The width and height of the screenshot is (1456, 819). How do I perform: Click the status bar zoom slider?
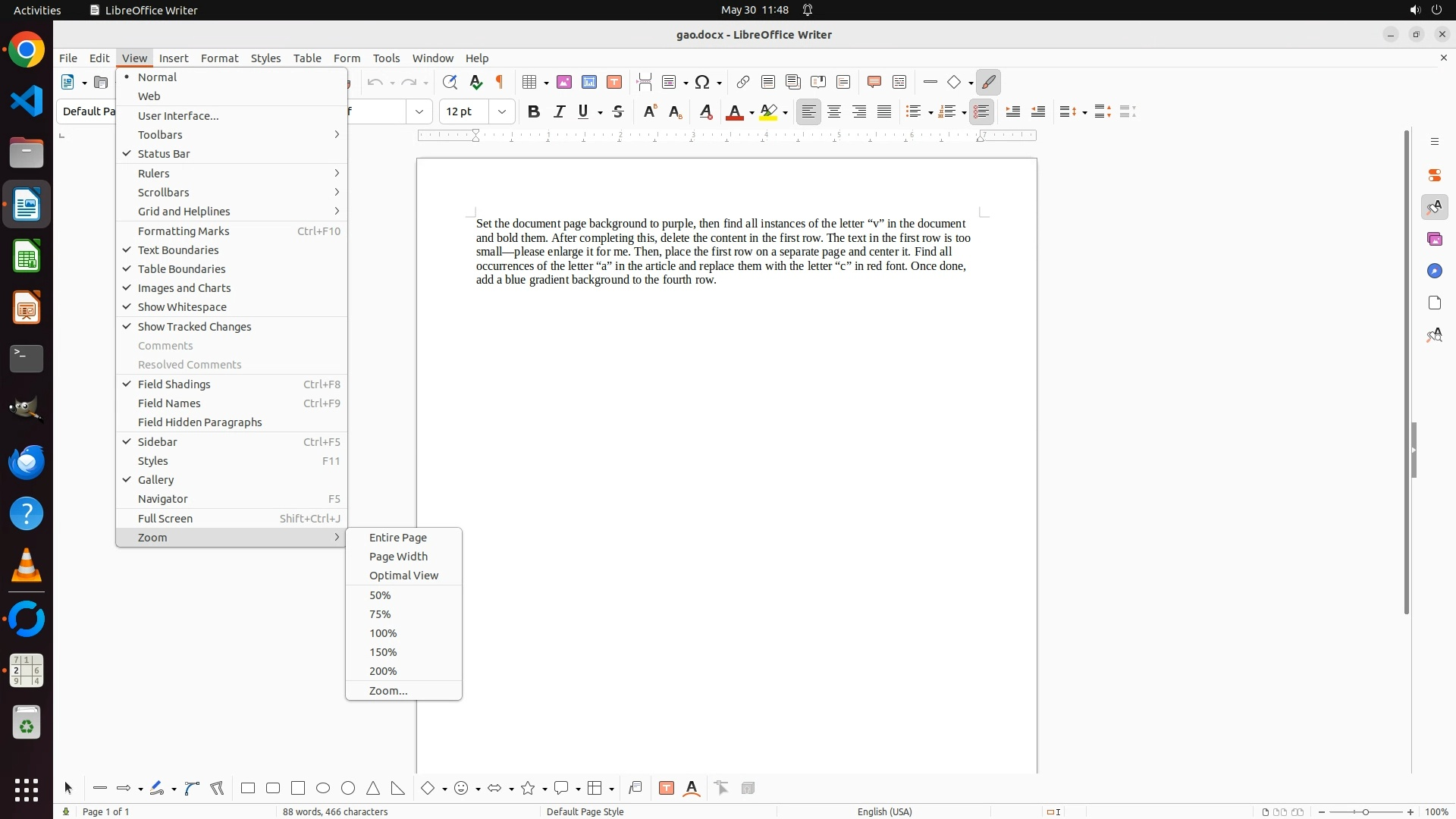pos(1366,812)
